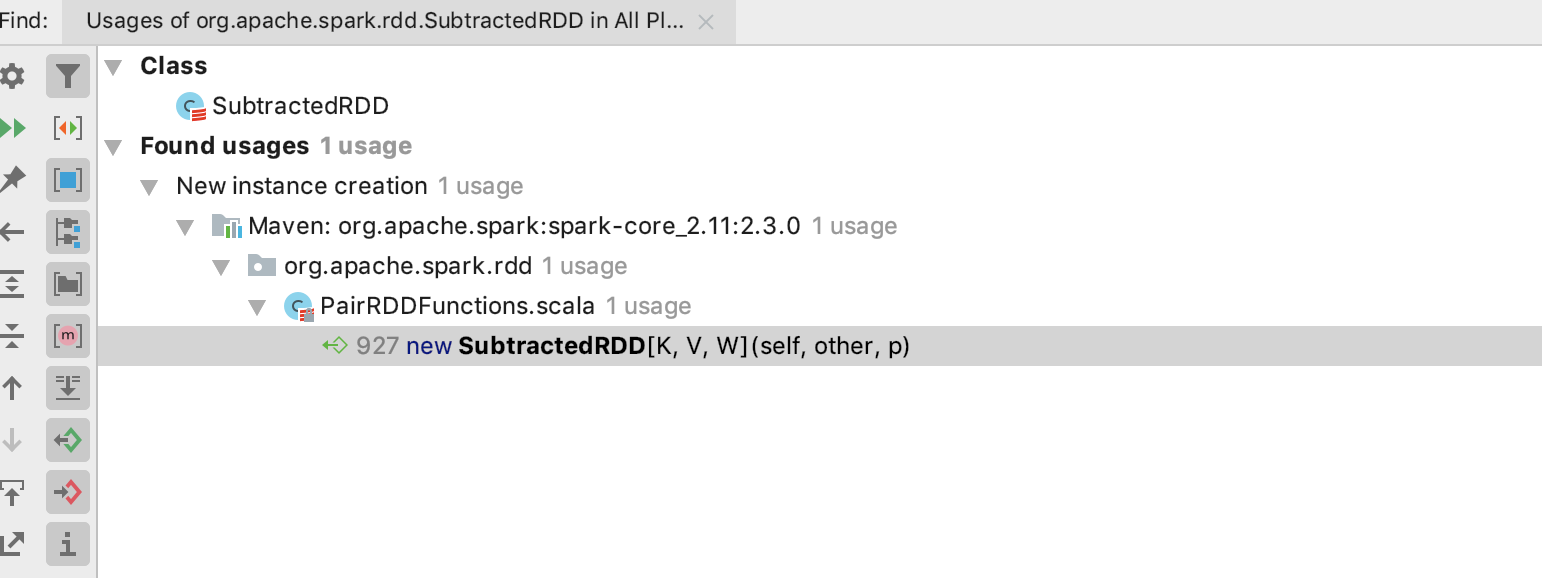Pin the usages tab
Viewport: 1542px width, 578px height.
click(12, 180)
